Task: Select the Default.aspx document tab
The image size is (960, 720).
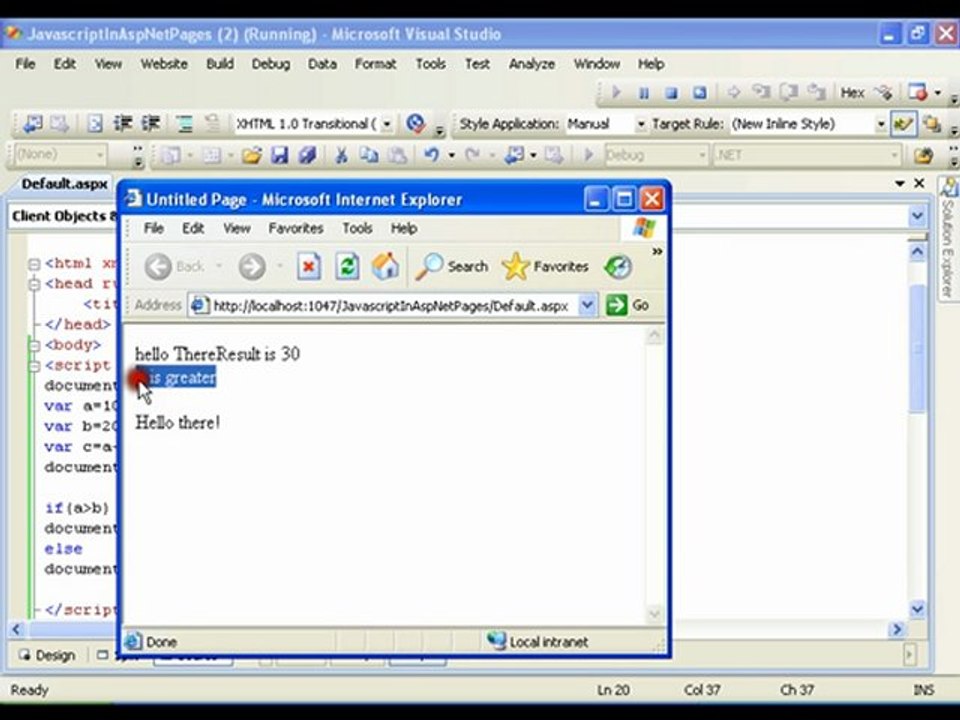Action: click(x=64, y=184)
